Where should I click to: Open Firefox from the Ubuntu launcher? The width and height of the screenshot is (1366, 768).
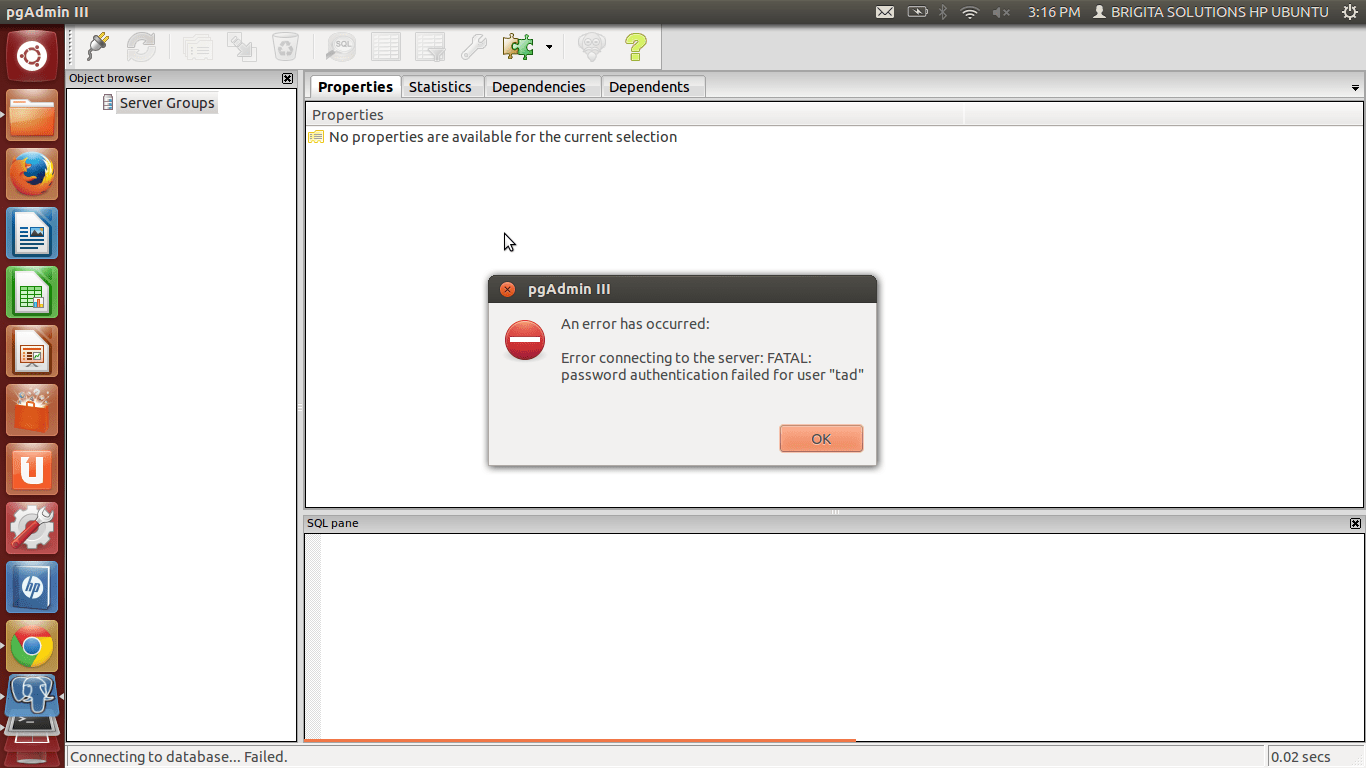[x=32, y=174]
